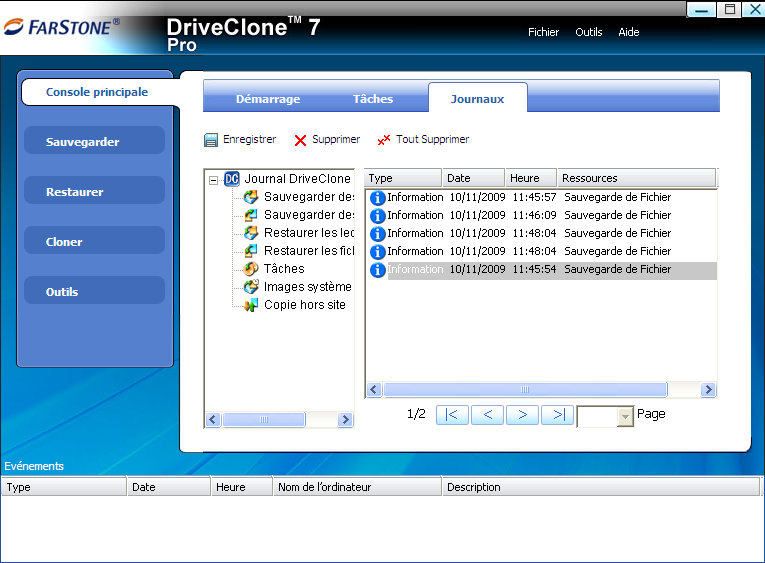This screenshot has height=563, width=765.
Task: Click the Restaurer les lec tree icon
Action: tap(251, 233)
